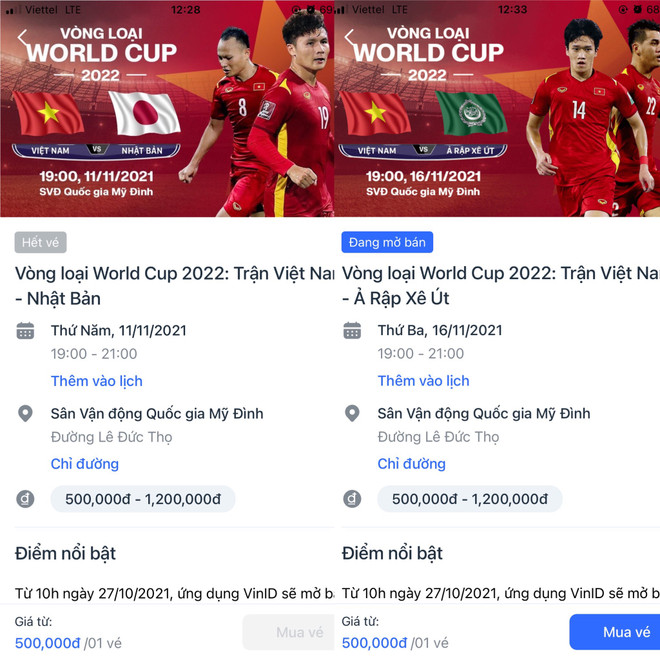The width and height of the screenshot is (660, 660).
Task: Click đồng currency icon on right screen
Action: [x=352, y=499]
